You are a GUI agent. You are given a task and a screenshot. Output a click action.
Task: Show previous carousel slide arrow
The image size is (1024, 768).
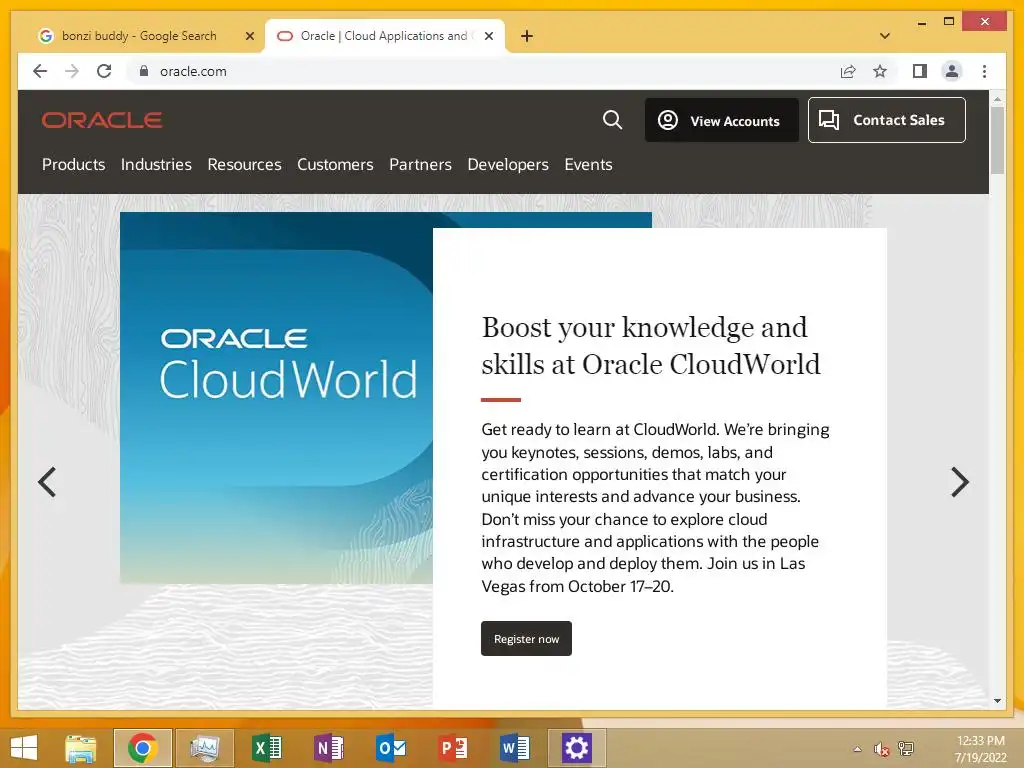point(47,482)
